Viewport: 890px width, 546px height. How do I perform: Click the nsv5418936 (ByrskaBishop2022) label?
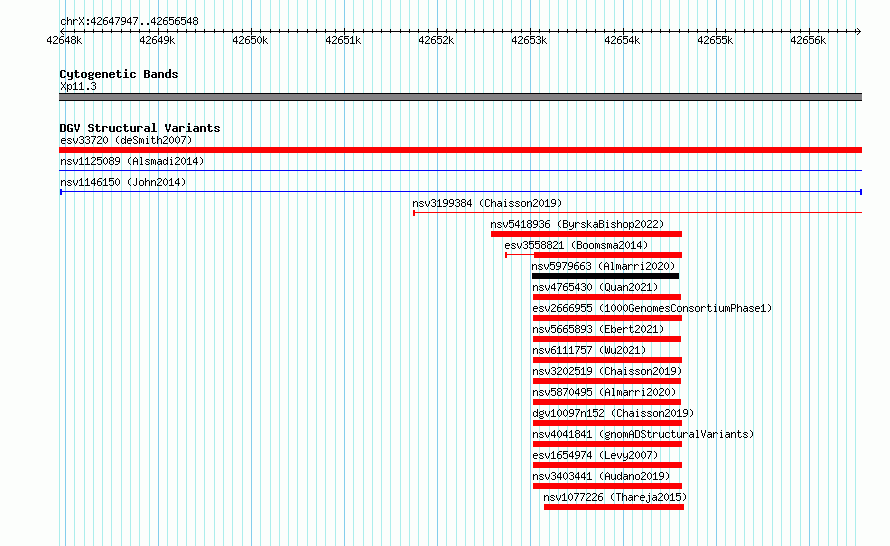[x=577, y=224]
